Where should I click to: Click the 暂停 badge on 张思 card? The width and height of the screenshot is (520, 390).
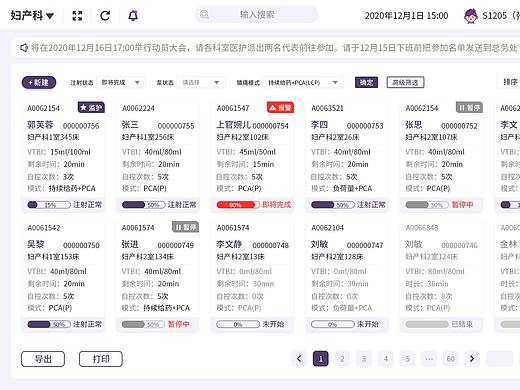tap(469, 107)
